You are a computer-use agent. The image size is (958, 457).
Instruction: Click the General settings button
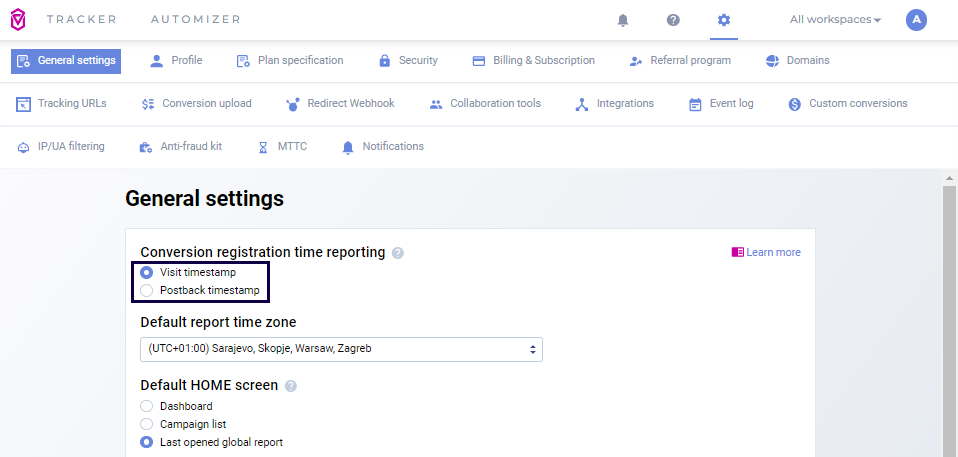pyautogui.click(x=66, y=61)
